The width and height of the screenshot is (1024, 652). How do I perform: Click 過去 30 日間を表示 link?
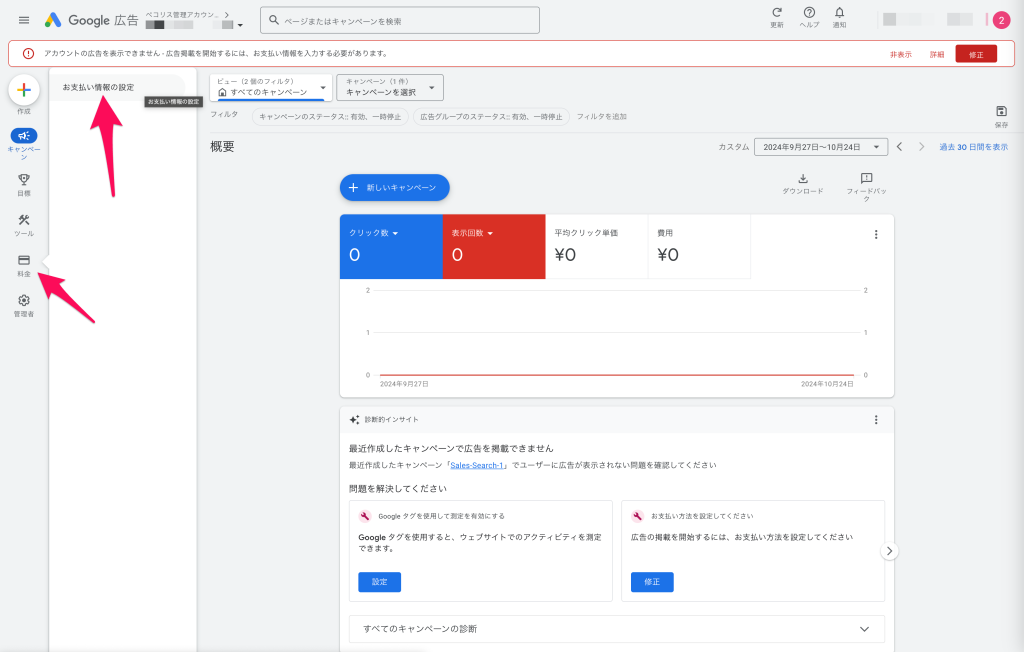point(973,147)
